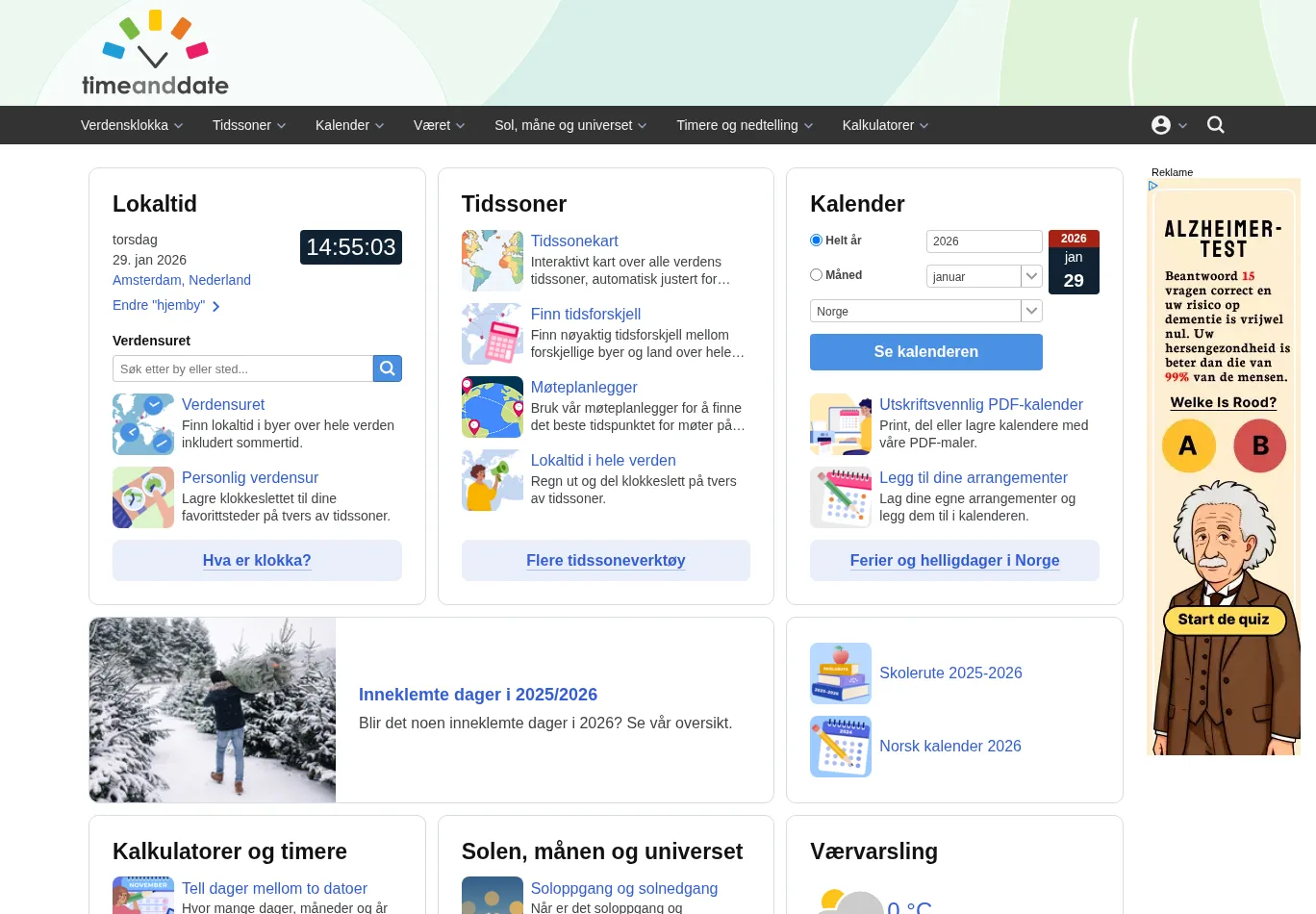The width and height of the screenshot is (1316, 914).
Task: Click the Verdensuret search magnifier button
Action: tap(387, 368)
